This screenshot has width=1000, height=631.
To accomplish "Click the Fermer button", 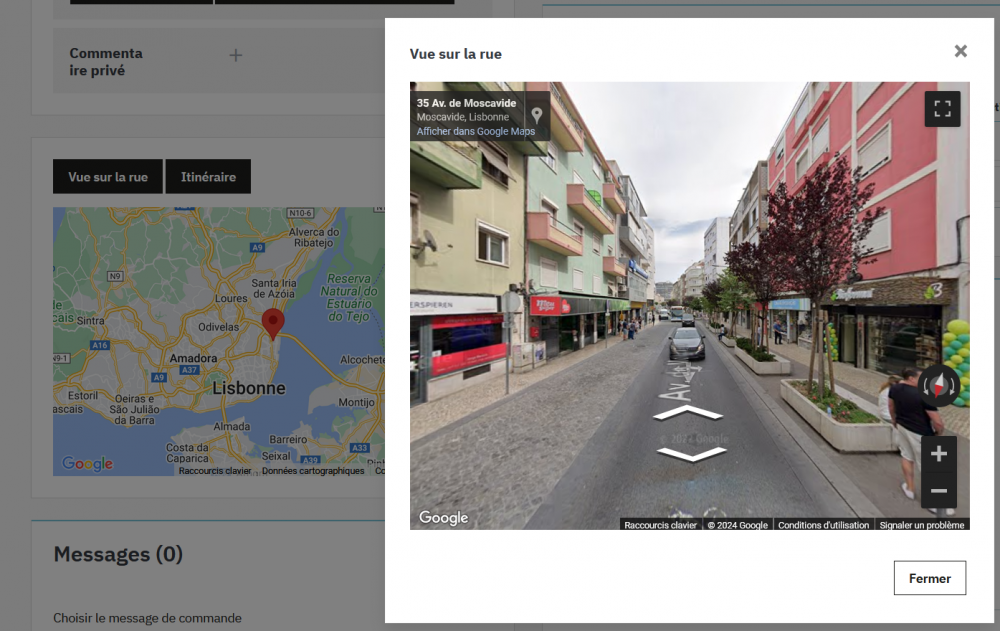I will point(929,578).
